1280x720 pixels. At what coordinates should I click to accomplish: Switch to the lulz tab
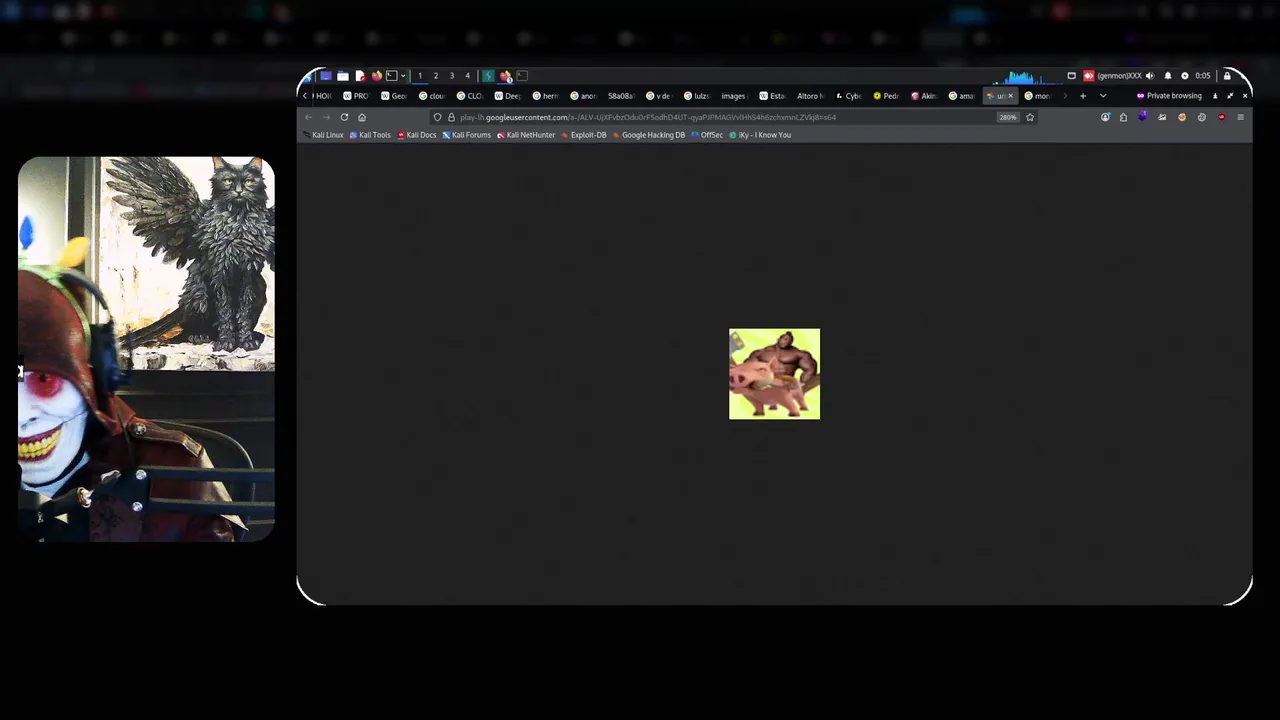(x=698, y=96)
